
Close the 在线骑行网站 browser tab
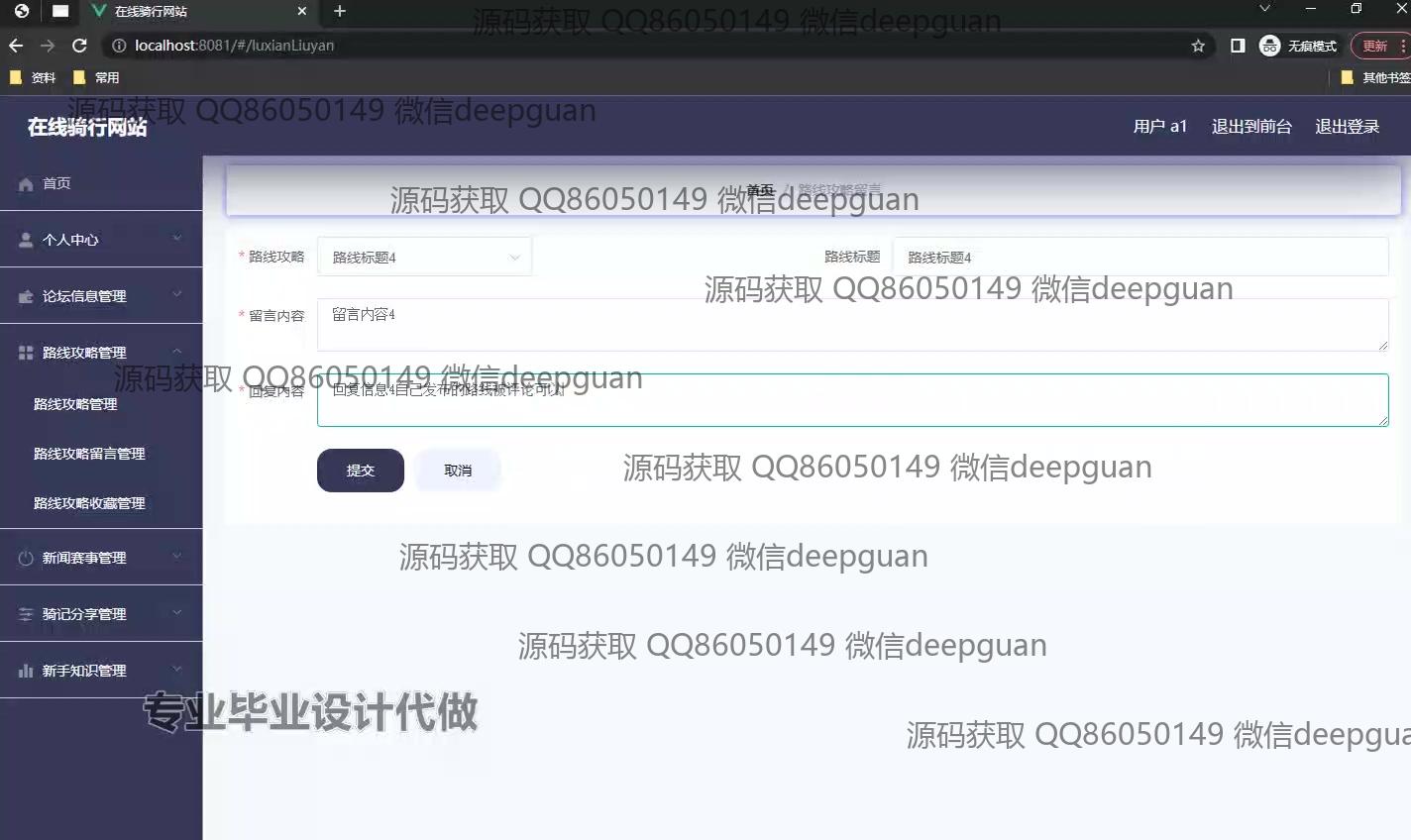(302, 11)
